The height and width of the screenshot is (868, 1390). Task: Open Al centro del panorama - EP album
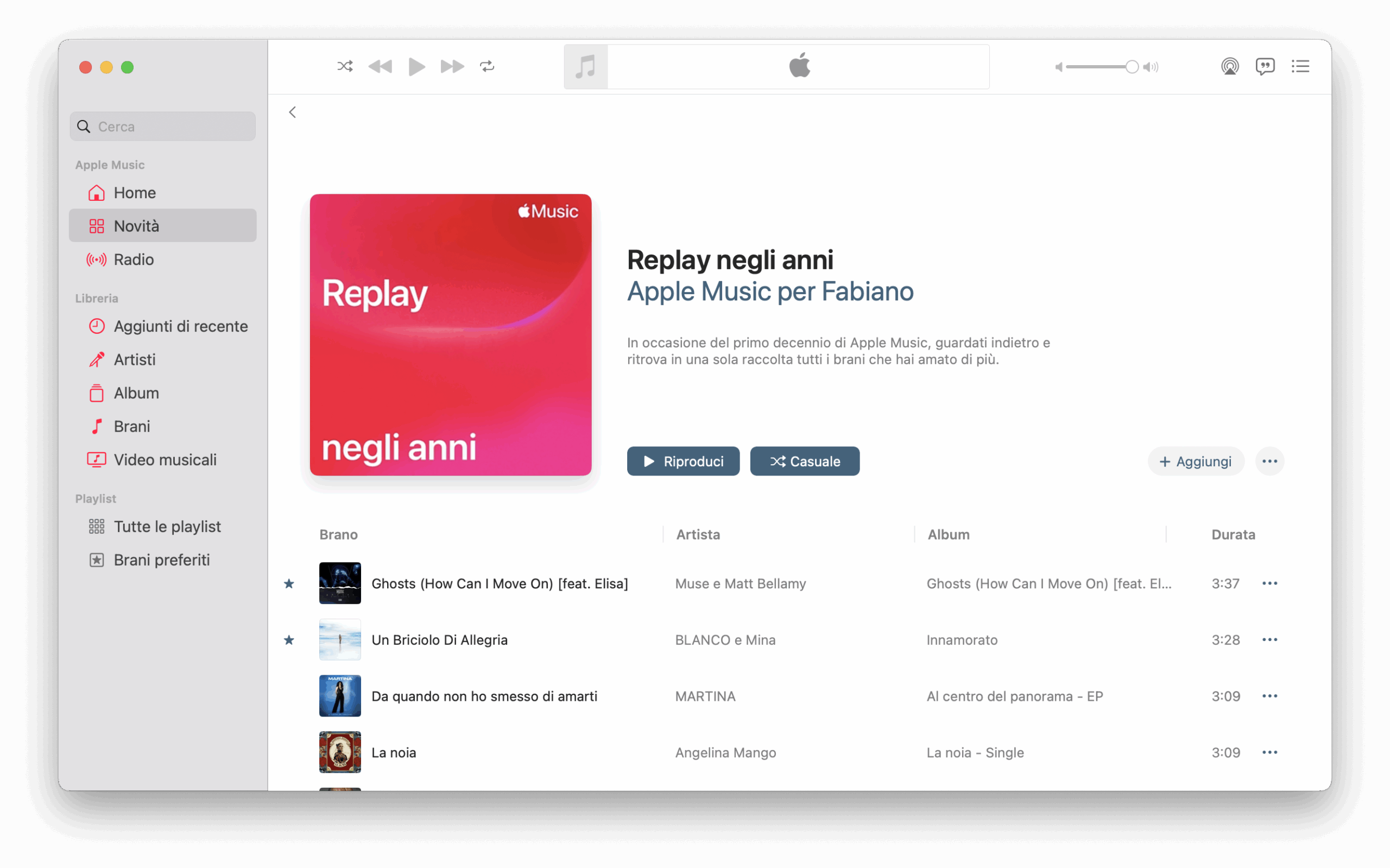[1015, 696]
